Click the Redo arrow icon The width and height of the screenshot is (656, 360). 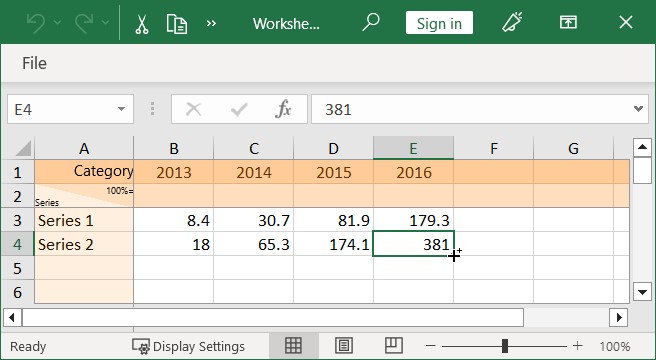click(x=84, y=23)
